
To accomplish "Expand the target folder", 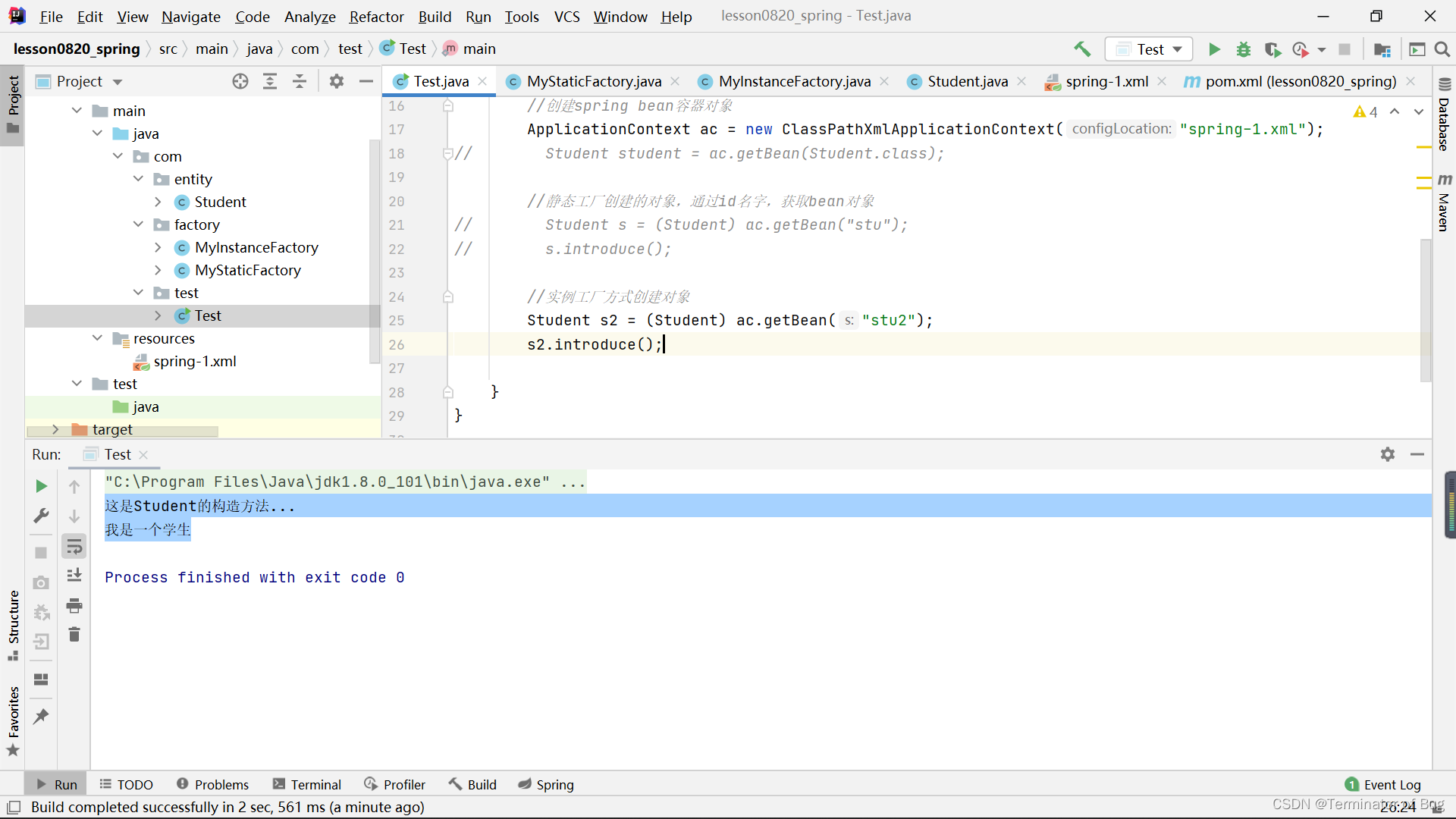I will pyautogui.click(x=55, y=429).
